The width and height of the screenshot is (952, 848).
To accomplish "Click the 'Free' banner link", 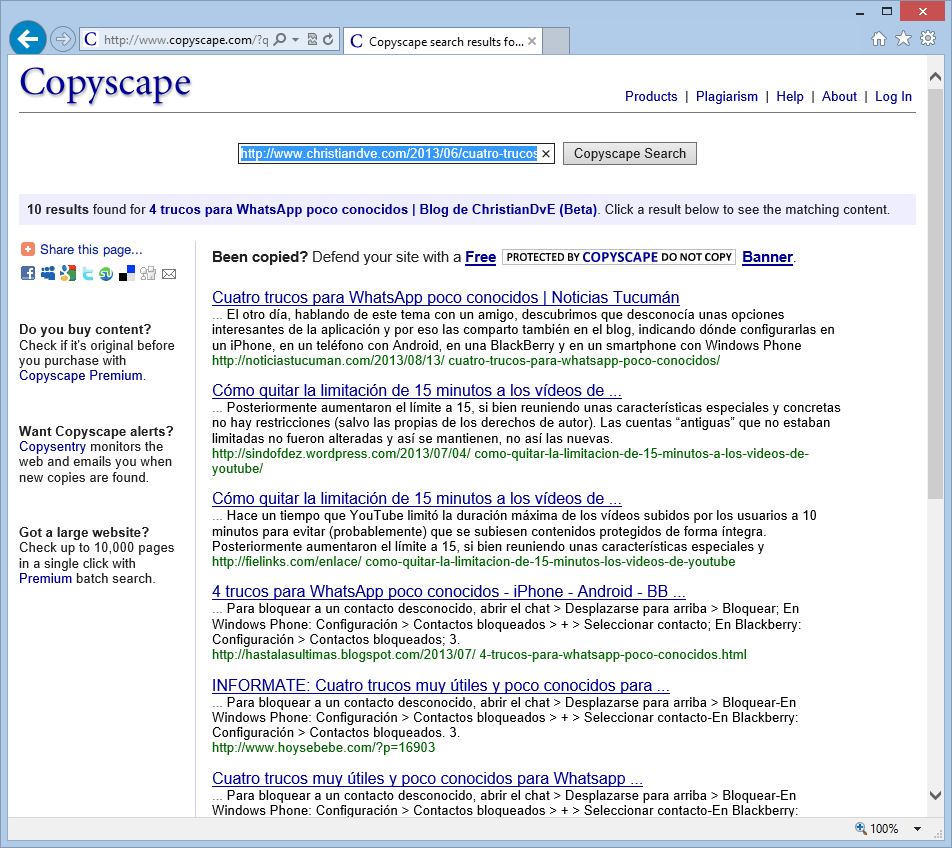I will point(480,257).
